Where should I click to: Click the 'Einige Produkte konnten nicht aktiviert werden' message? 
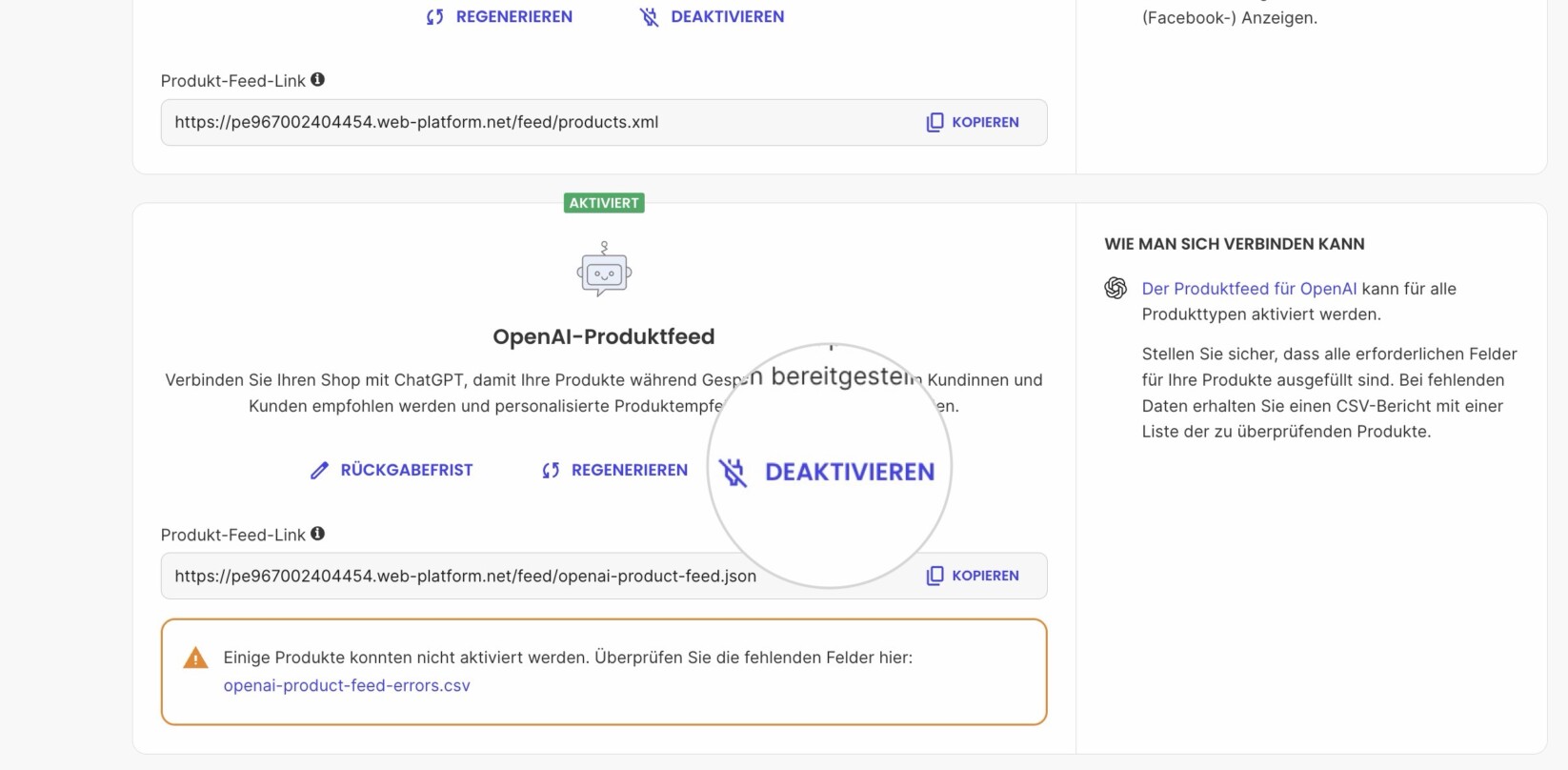point(568,658)
